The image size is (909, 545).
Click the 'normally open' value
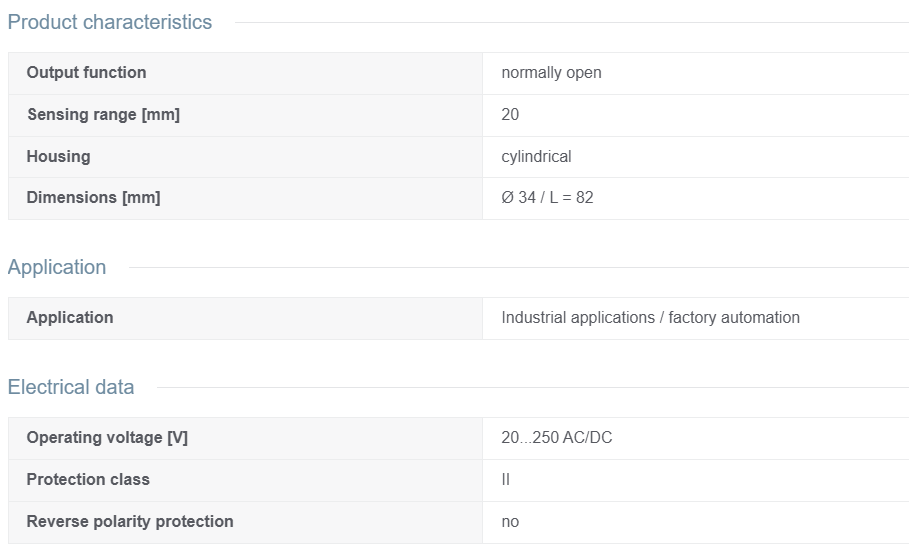click(x=551, y=72)
